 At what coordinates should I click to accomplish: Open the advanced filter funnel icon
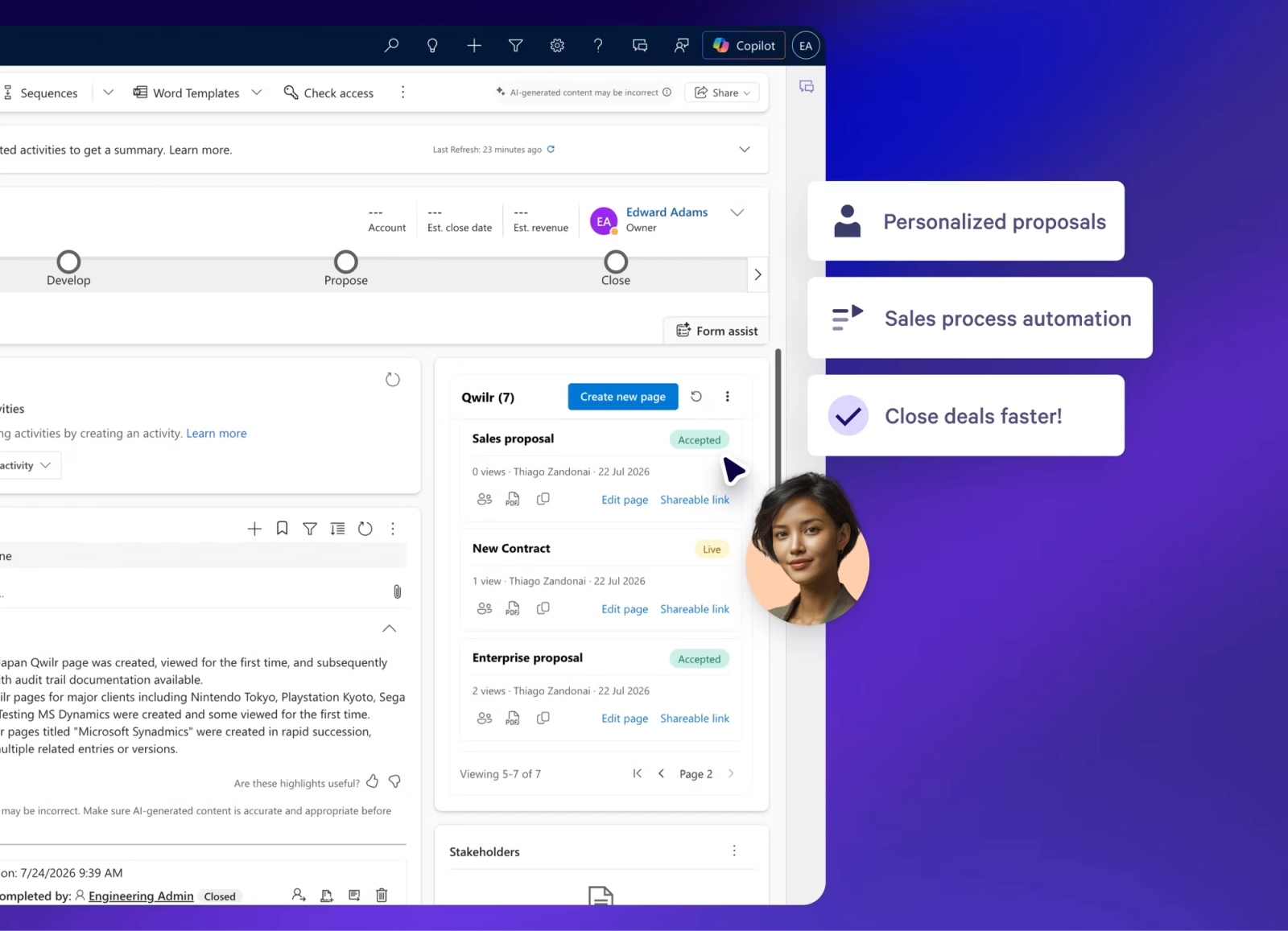click(516, 46)
